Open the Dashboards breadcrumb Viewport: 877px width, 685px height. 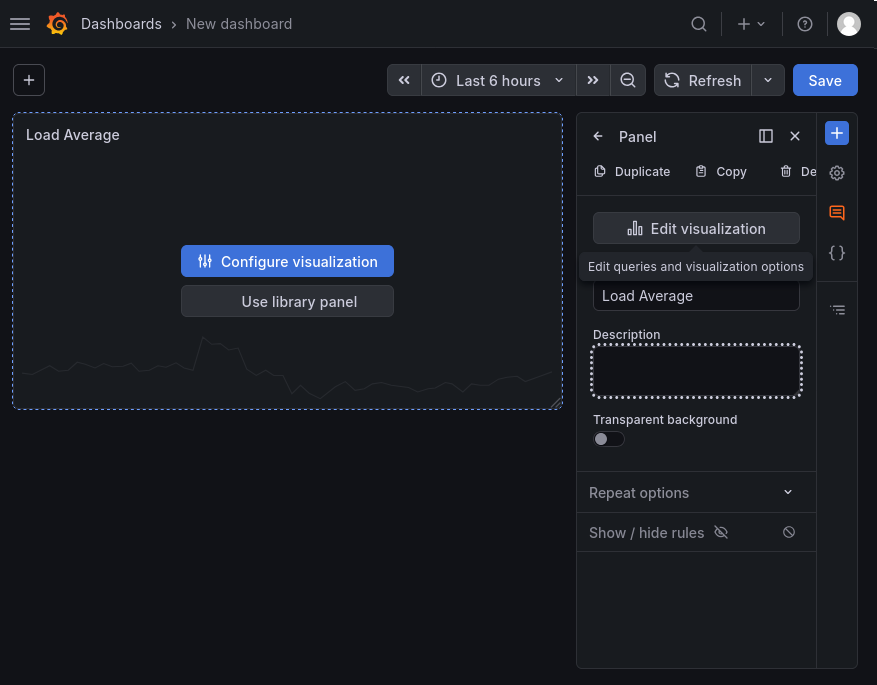[x=121, y=24]
